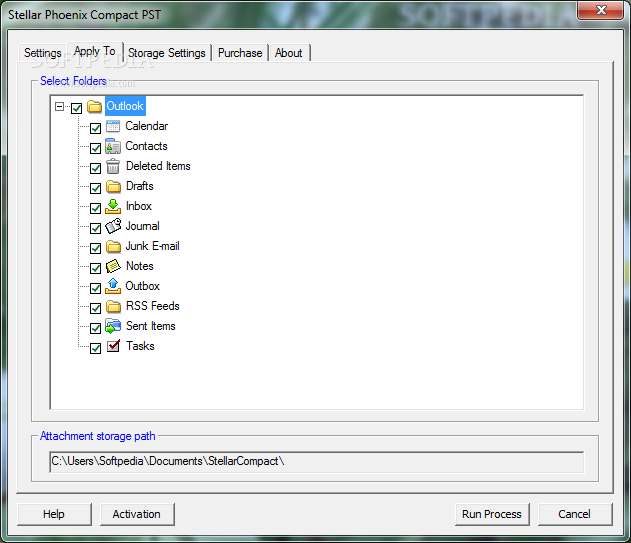Uncheck the Calendar checkbox

(x=95, y=128)
